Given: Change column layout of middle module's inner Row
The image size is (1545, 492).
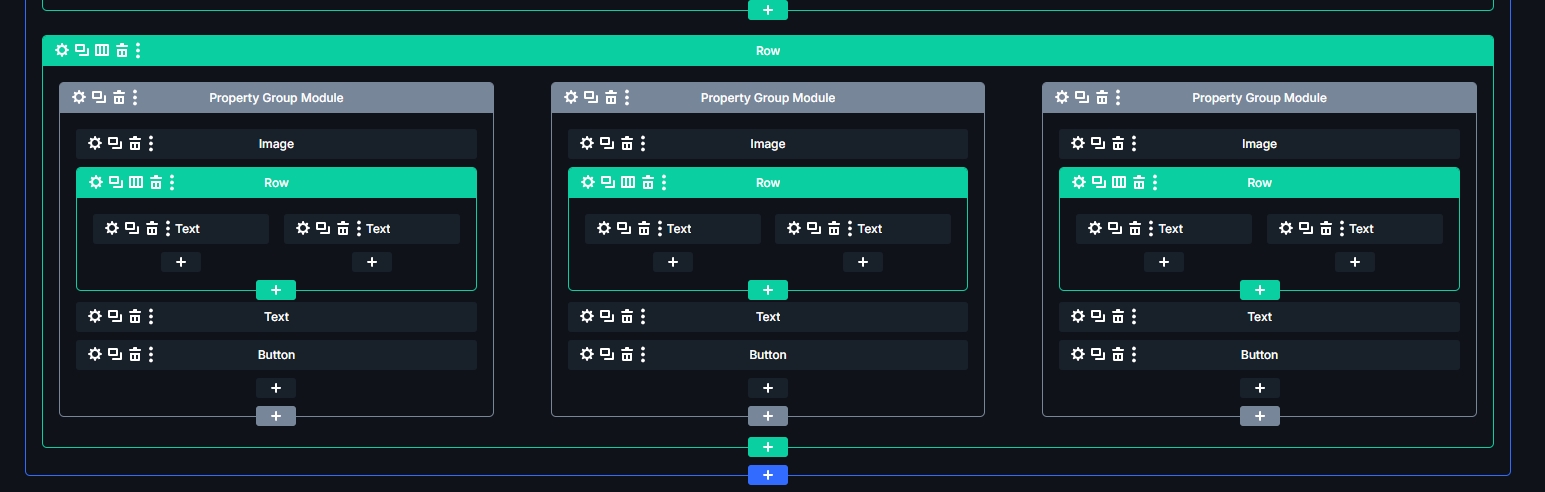Looking at the screenshot, I should click(628, 182).
